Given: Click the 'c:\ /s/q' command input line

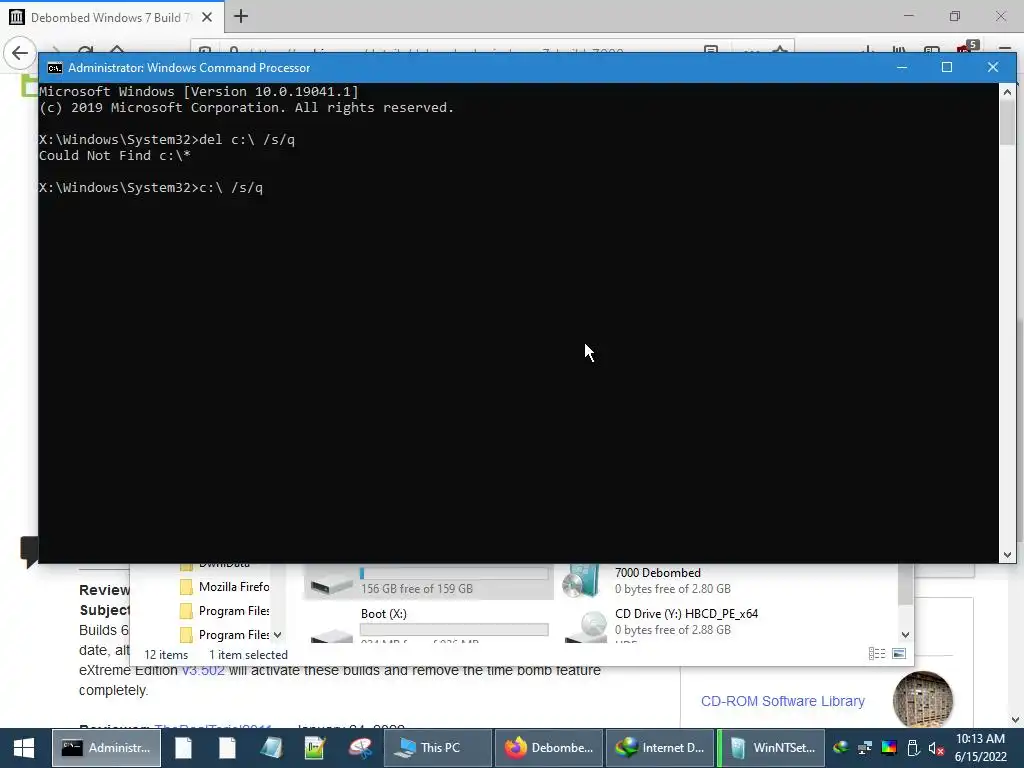Looking at the screenshot, I should pyautogui.click(x=151, y=188).
